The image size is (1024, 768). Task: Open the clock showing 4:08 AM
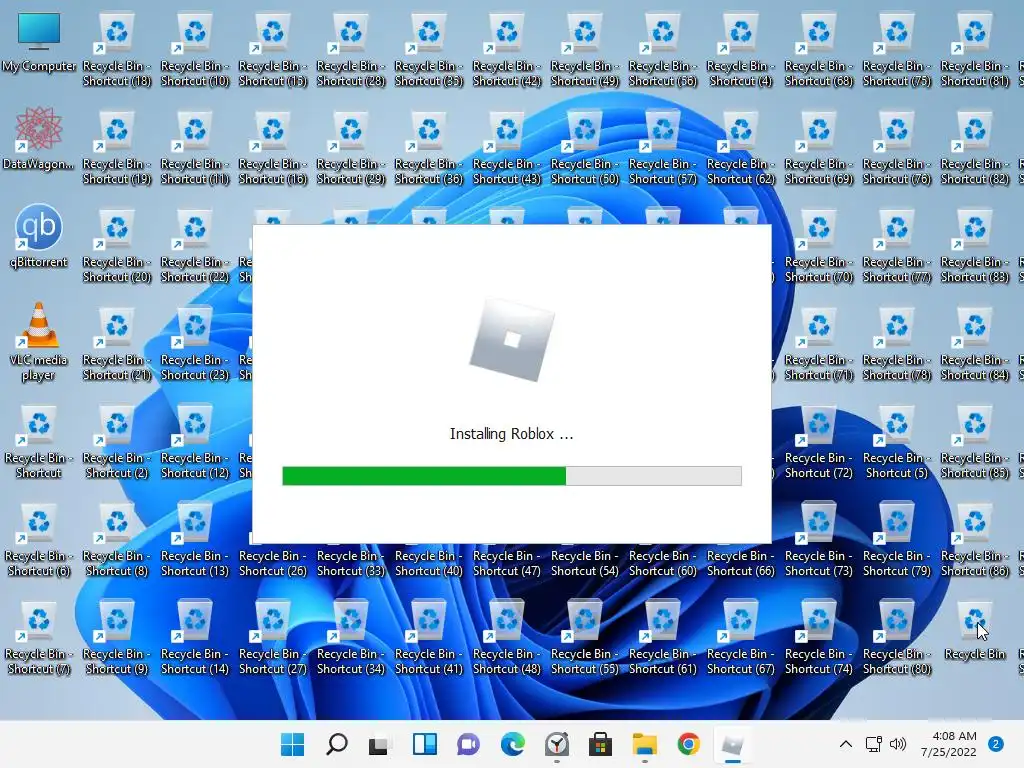948,744
